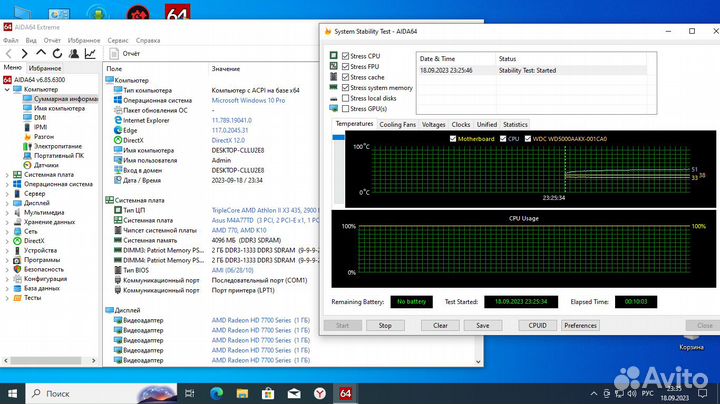Open CPUID panel button
Viewport: 720px width, 404px height.
(x=538, y=325)
